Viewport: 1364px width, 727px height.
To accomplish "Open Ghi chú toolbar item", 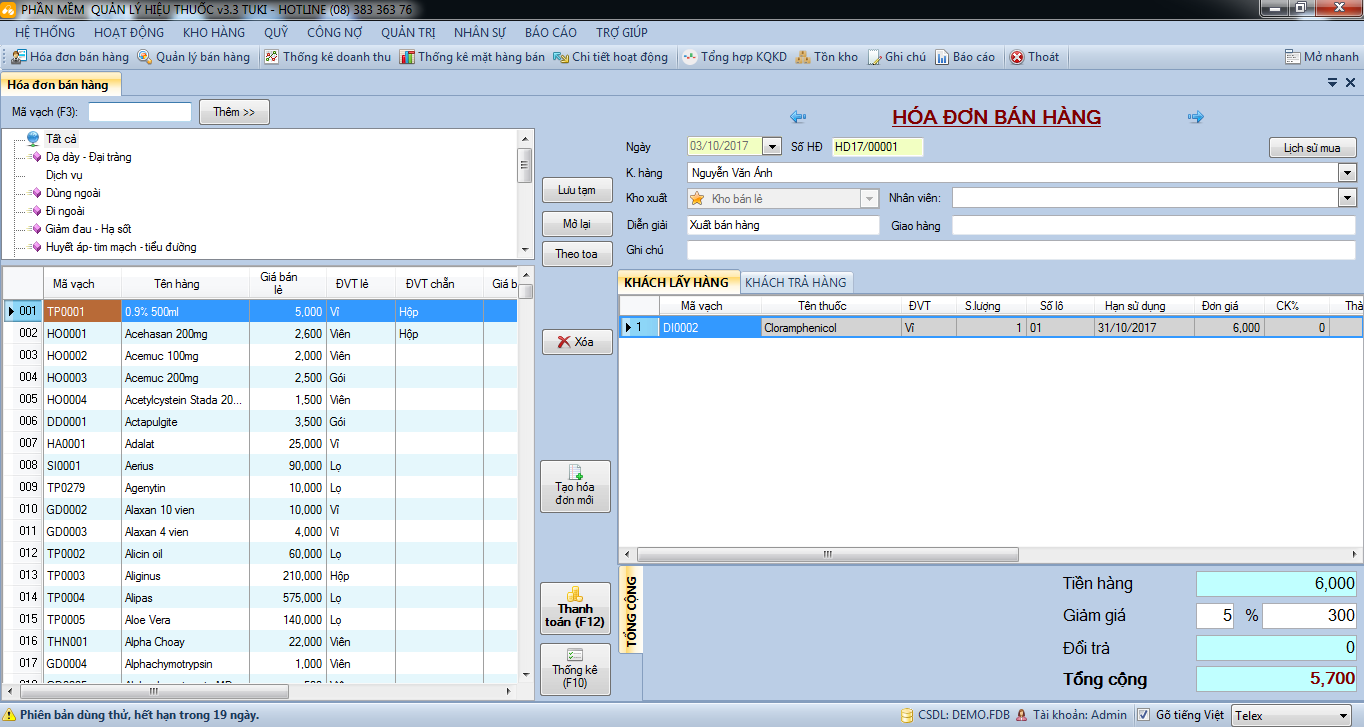I will 896,57.
